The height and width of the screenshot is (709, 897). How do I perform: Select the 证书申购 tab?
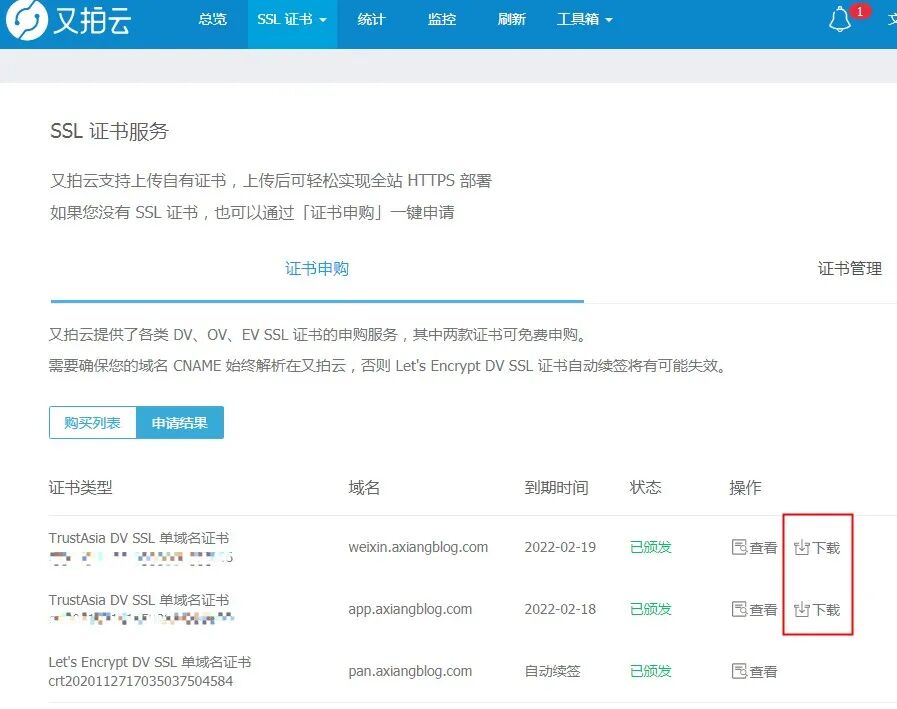(x=317, y=268)
